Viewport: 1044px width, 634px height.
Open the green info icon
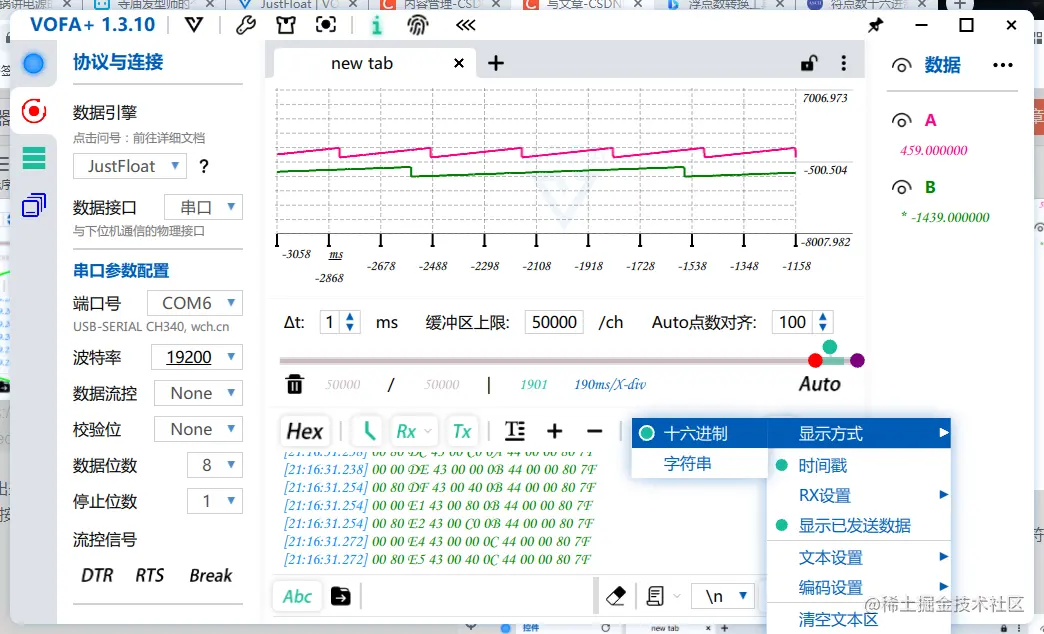point(376,25)
